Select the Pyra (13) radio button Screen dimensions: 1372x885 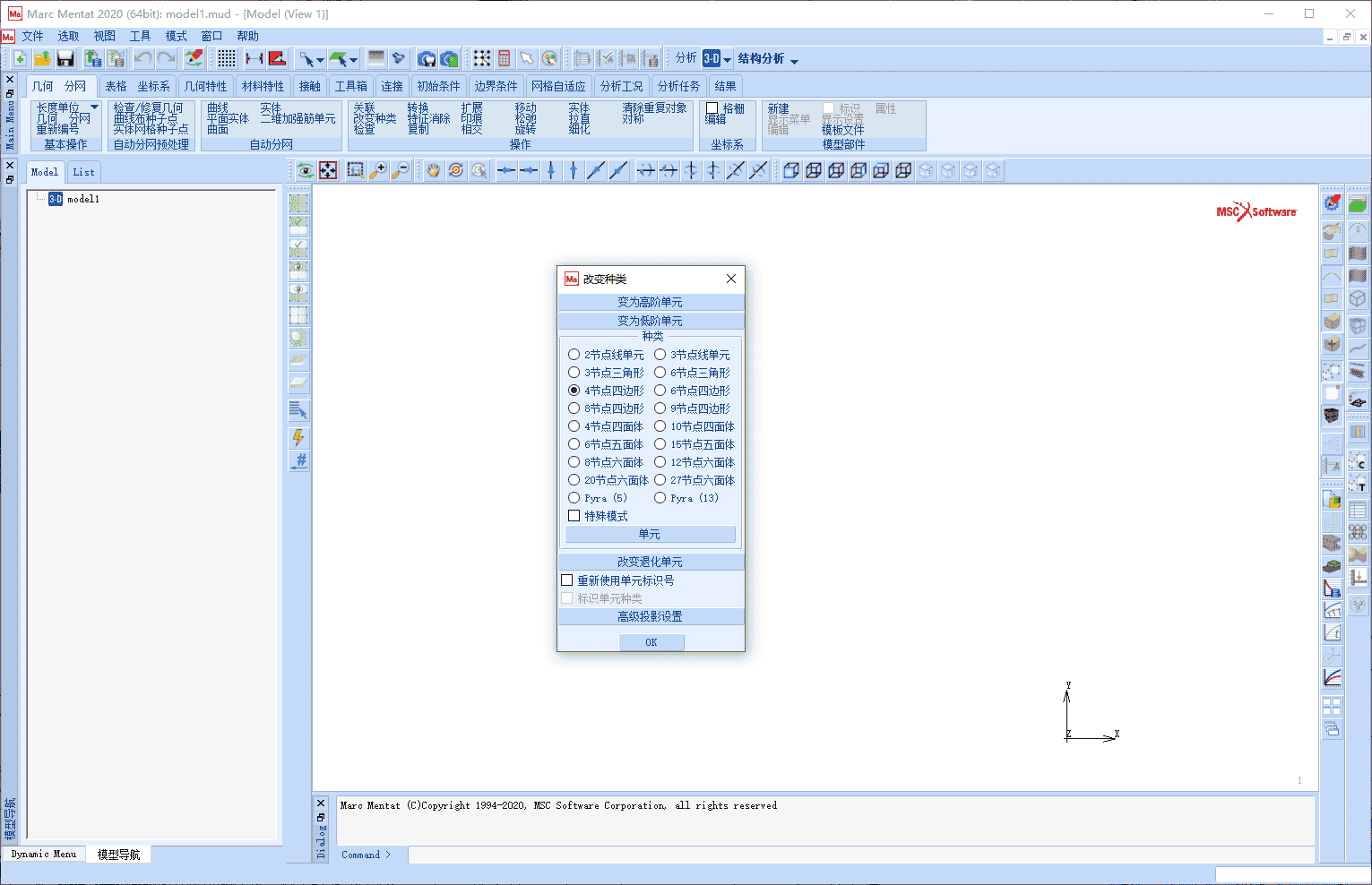click(660, 498)
